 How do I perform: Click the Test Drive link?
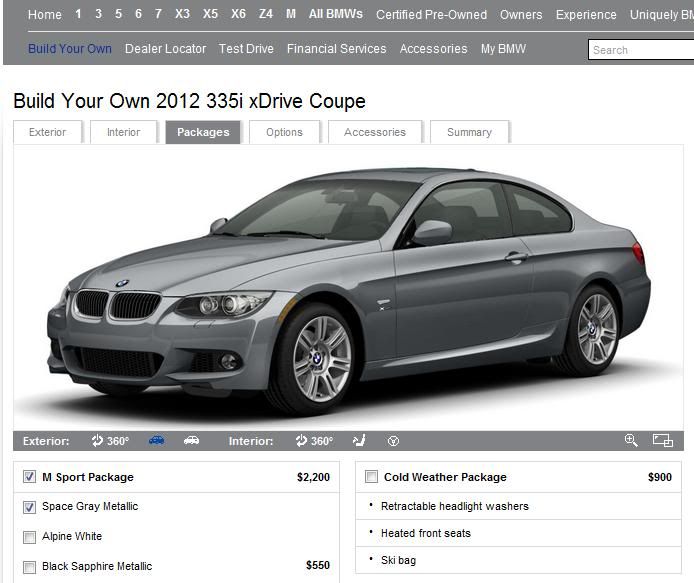coord(246,49)
